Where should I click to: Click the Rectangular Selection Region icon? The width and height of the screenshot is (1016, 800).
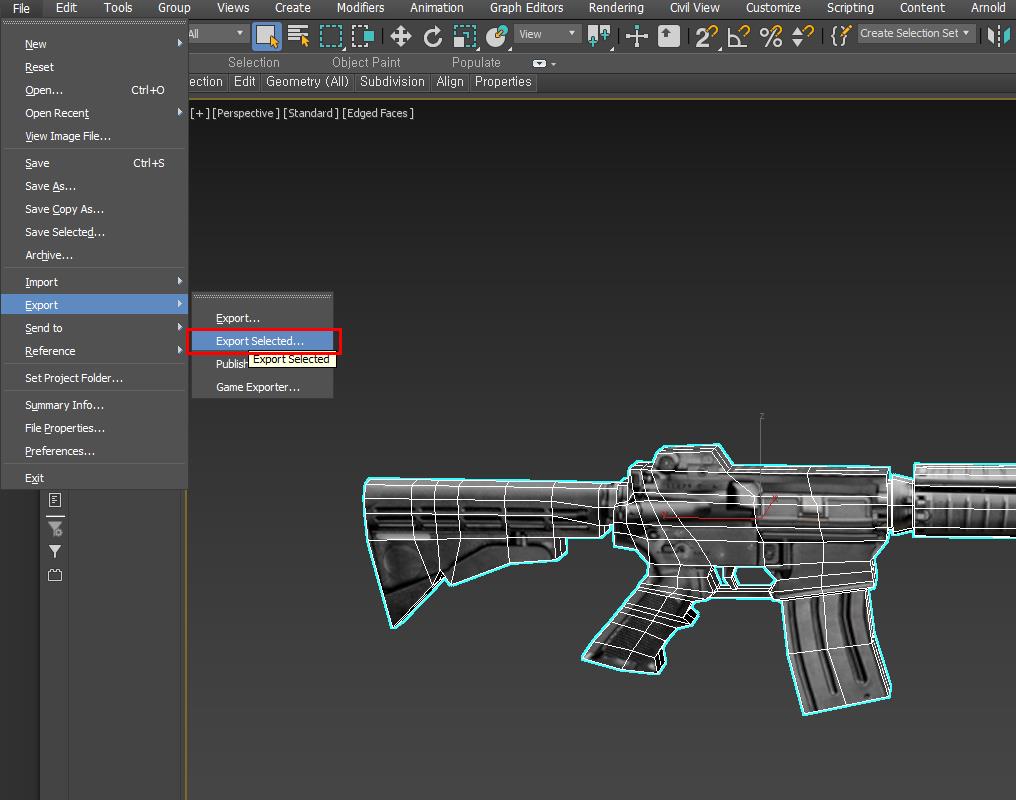(x=330, y=37)
